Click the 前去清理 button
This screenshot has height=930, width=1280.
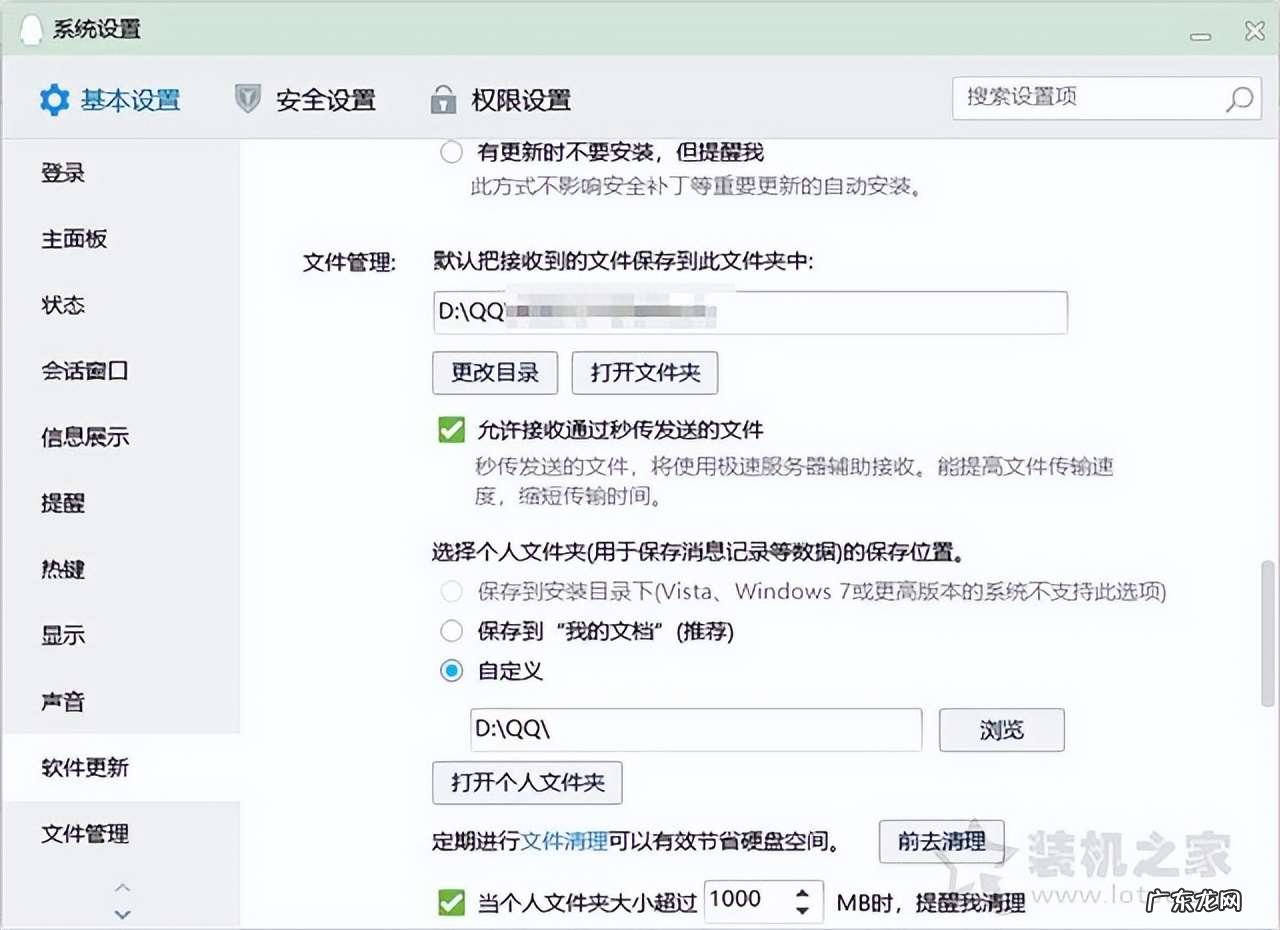941,841
